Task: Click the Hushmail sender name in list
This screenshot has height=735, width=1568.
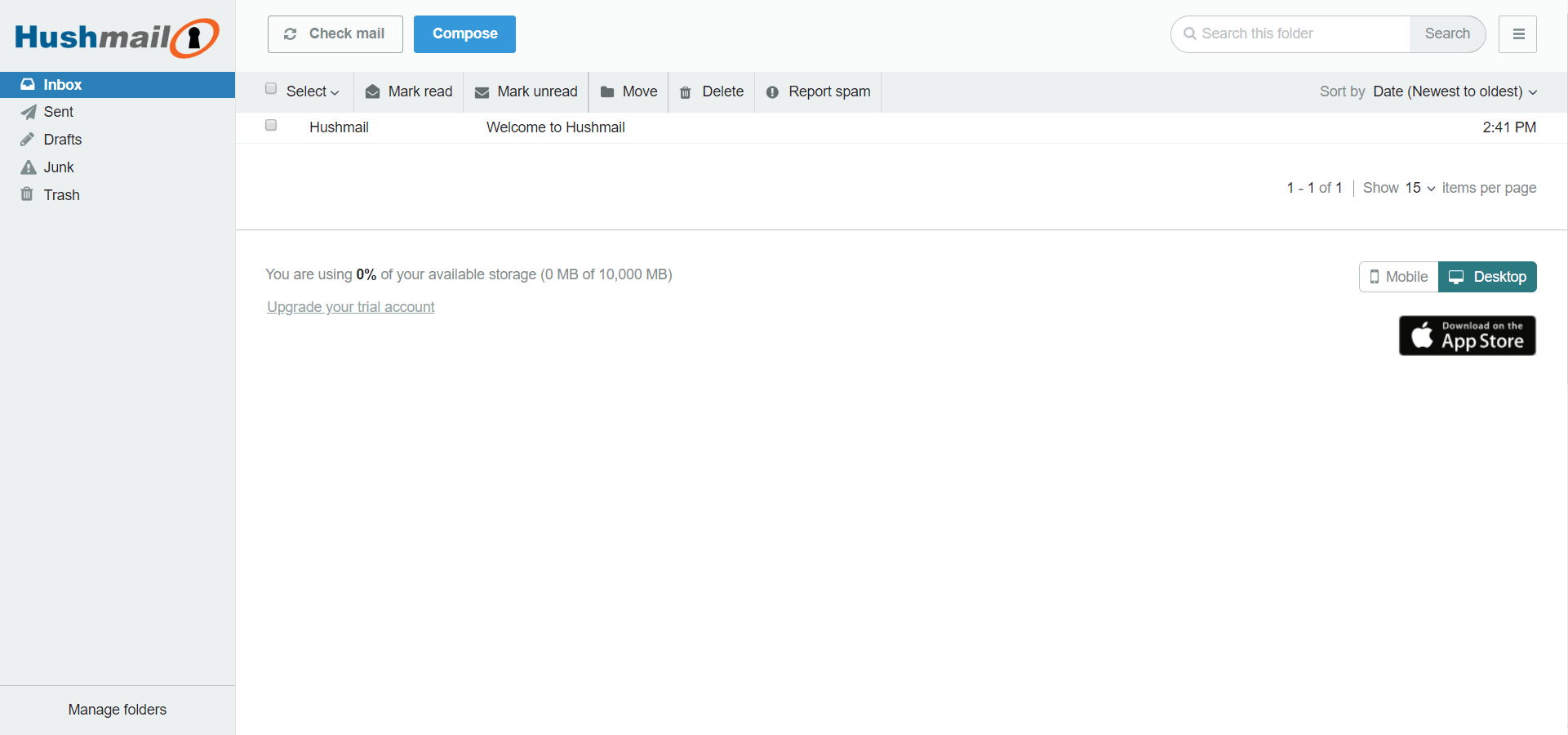Action: [x=339, y=127]
